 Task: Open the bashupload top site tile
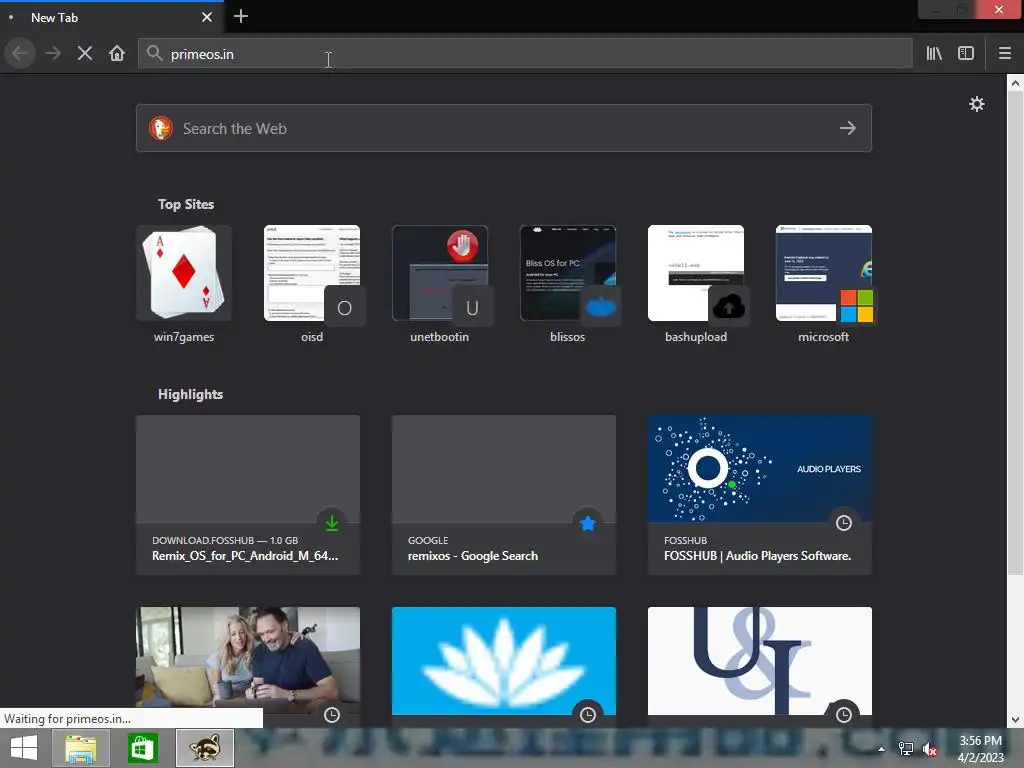(x=696, y=285)
